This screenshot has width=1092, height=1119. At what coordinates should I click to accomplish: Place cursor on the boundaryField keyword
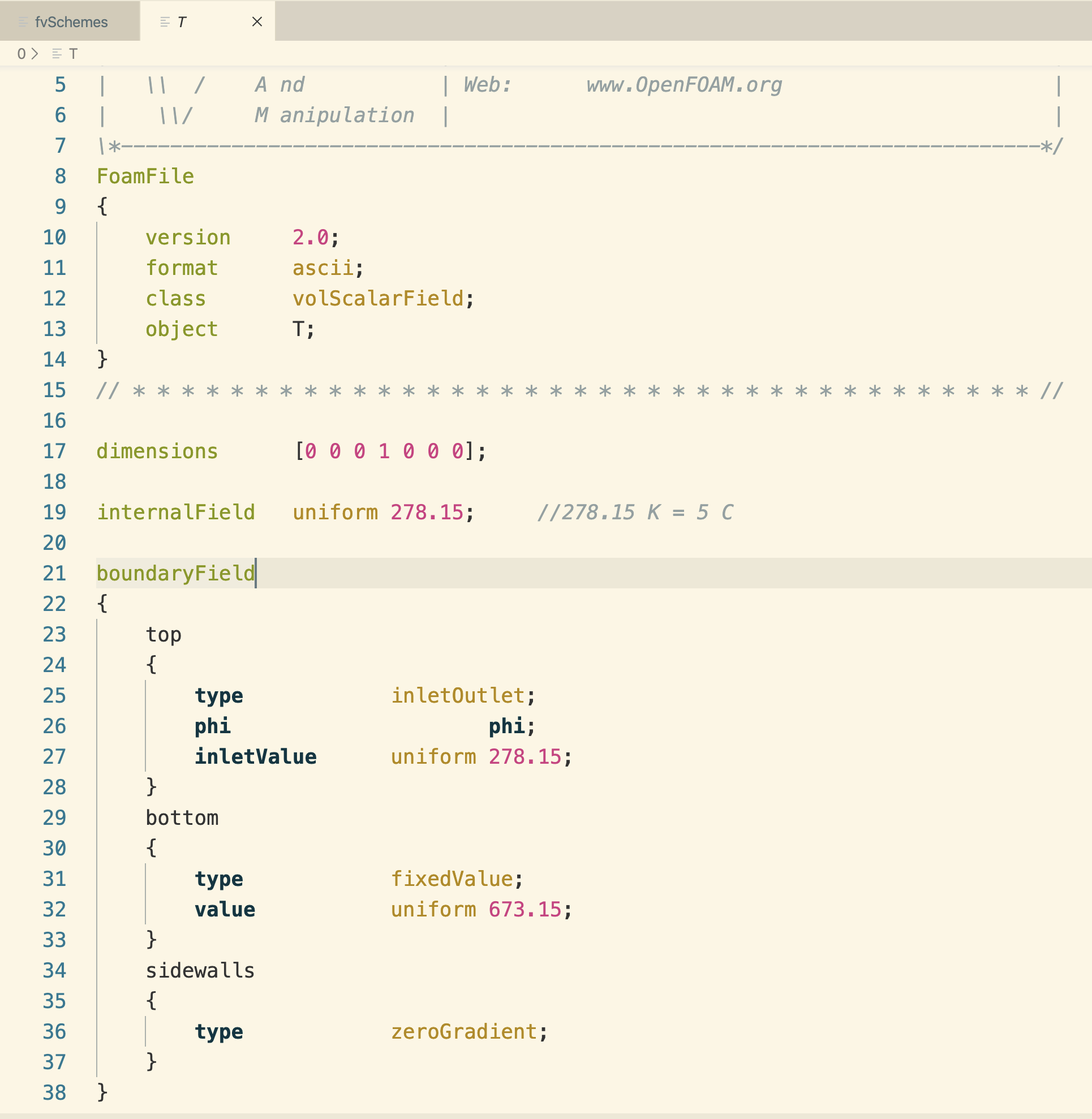(x=174, y=573)
